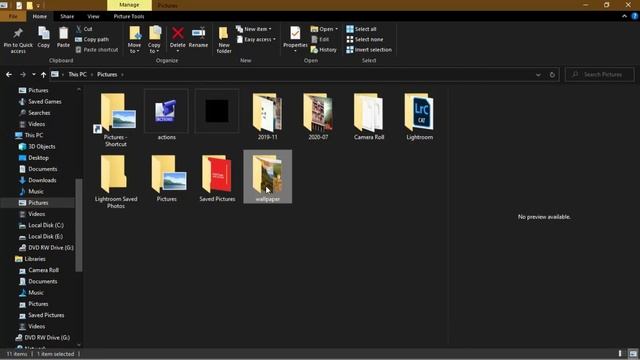Click Pictures breadcrumb in address bar
Image resolution: width=640 pixels, height=360 pixels.
pos(107,75)
